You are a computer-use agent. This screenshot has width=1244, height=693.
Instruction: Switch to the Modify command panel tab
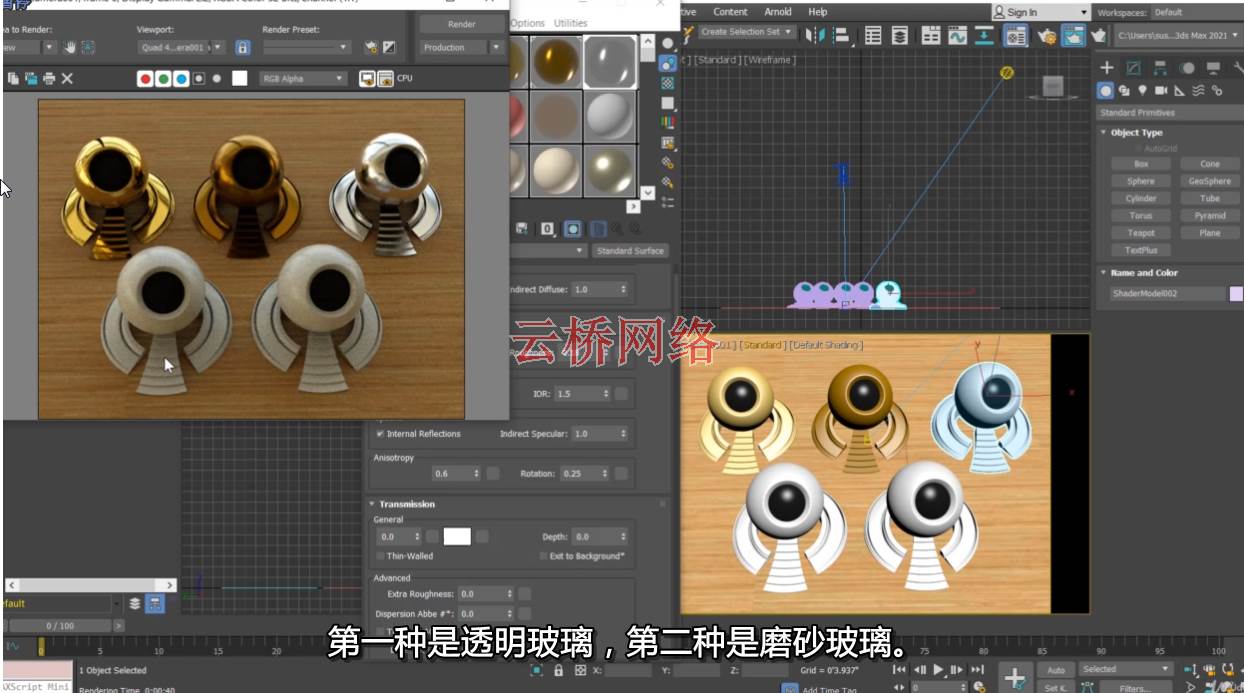point(1133,68)
